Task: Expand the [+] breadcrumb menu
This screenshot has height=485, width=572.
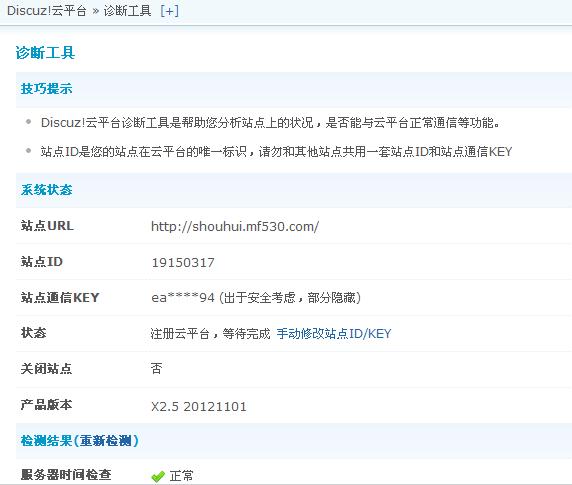Action: 170,11
